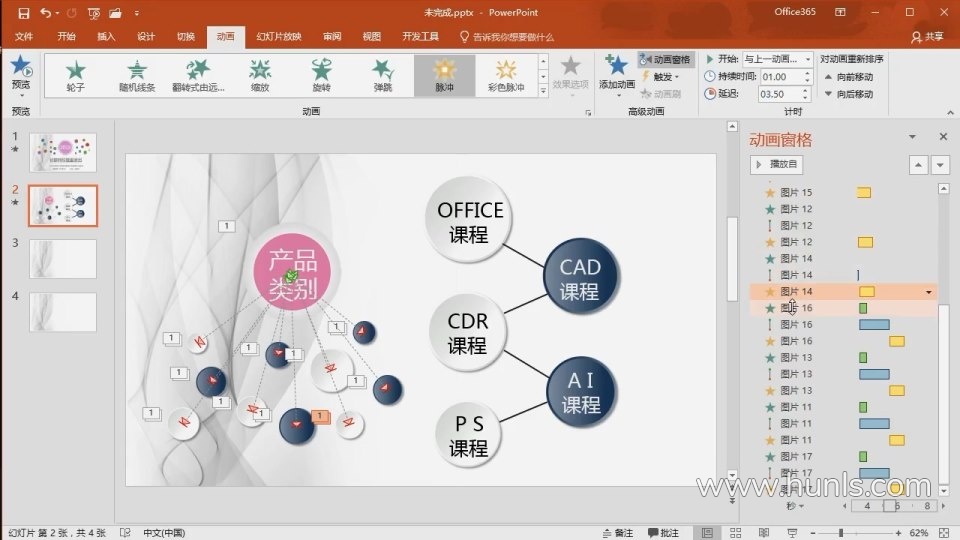Click the zoom slider in the status bar
The height and width of the screenshot is (540, 960).
click(840, 533)
